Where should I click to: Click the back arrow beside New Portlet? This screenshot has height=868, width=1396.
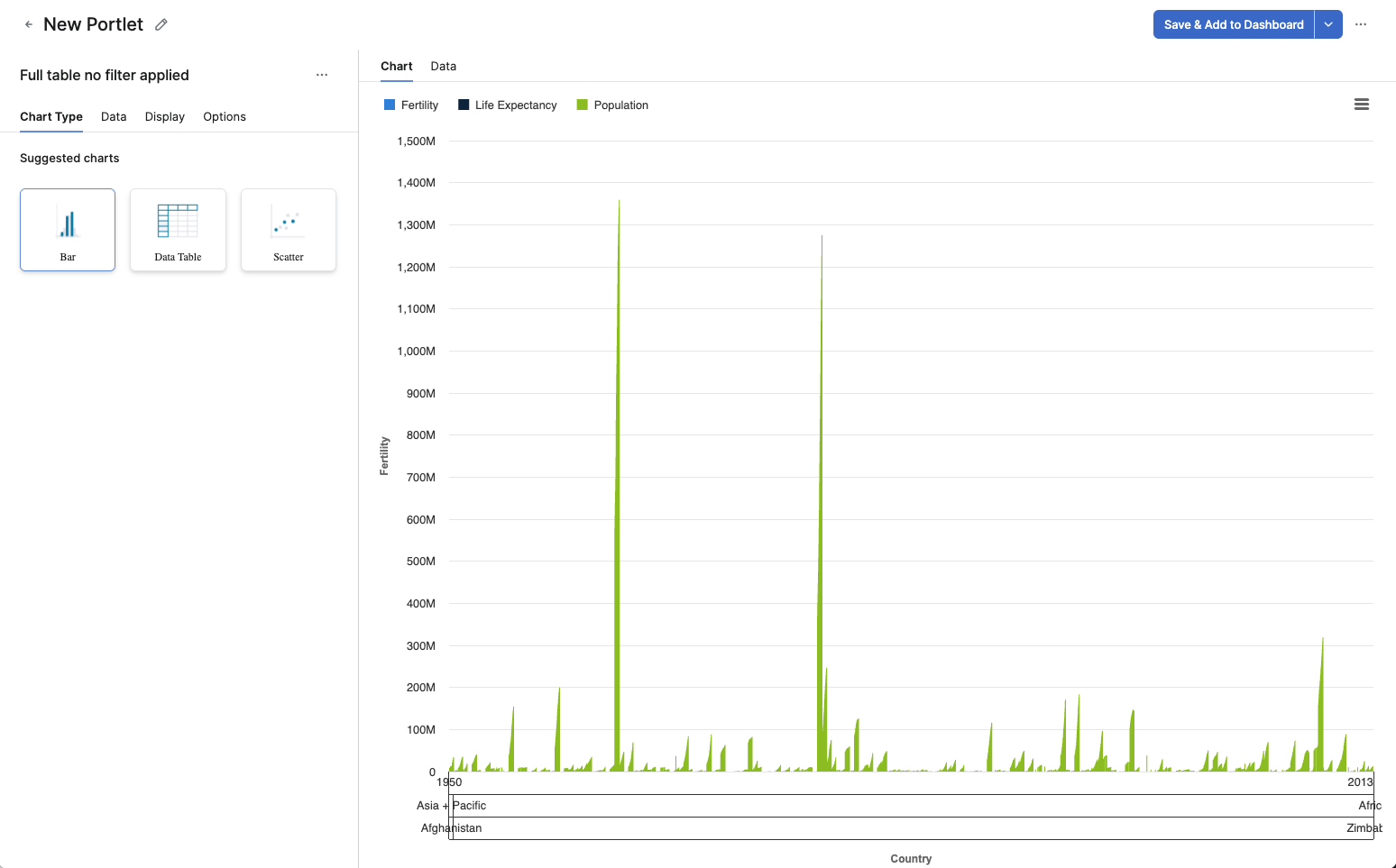pyautogui.click(x=29, y=24)
